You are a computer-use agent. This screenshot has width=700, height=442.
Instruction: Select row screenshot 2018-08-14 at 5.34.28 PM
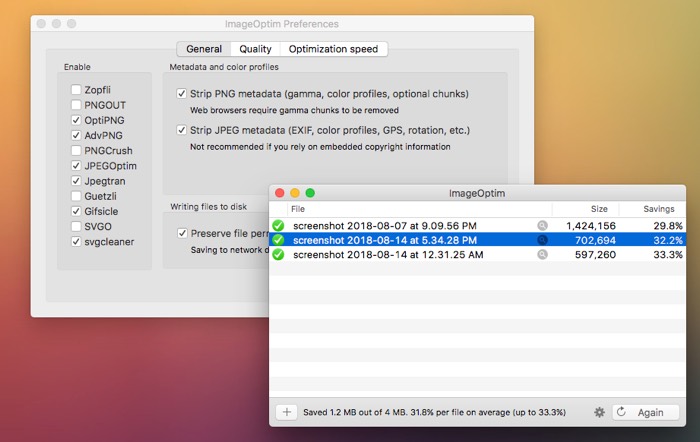pyautogui.click(x=477, y=240)
